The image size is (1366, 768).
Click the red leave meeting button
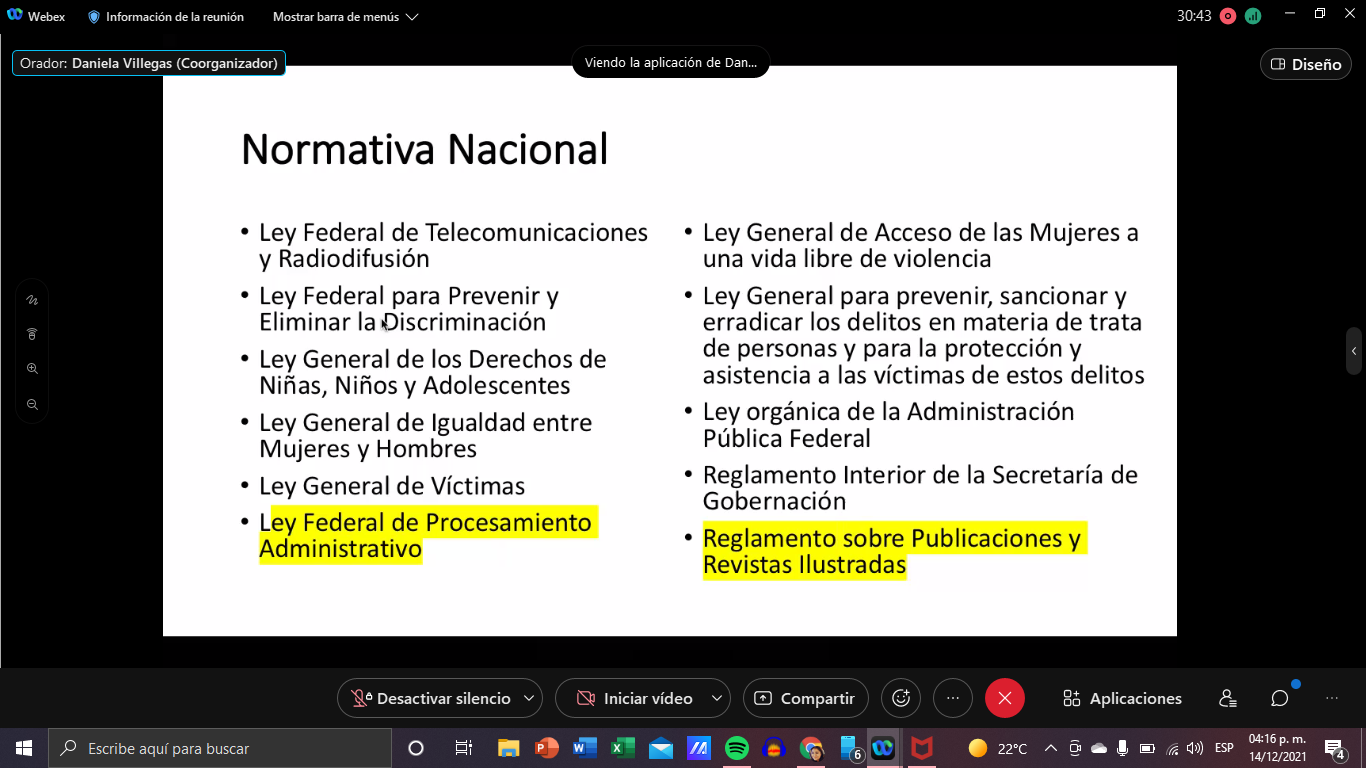tap(1005, 698)
